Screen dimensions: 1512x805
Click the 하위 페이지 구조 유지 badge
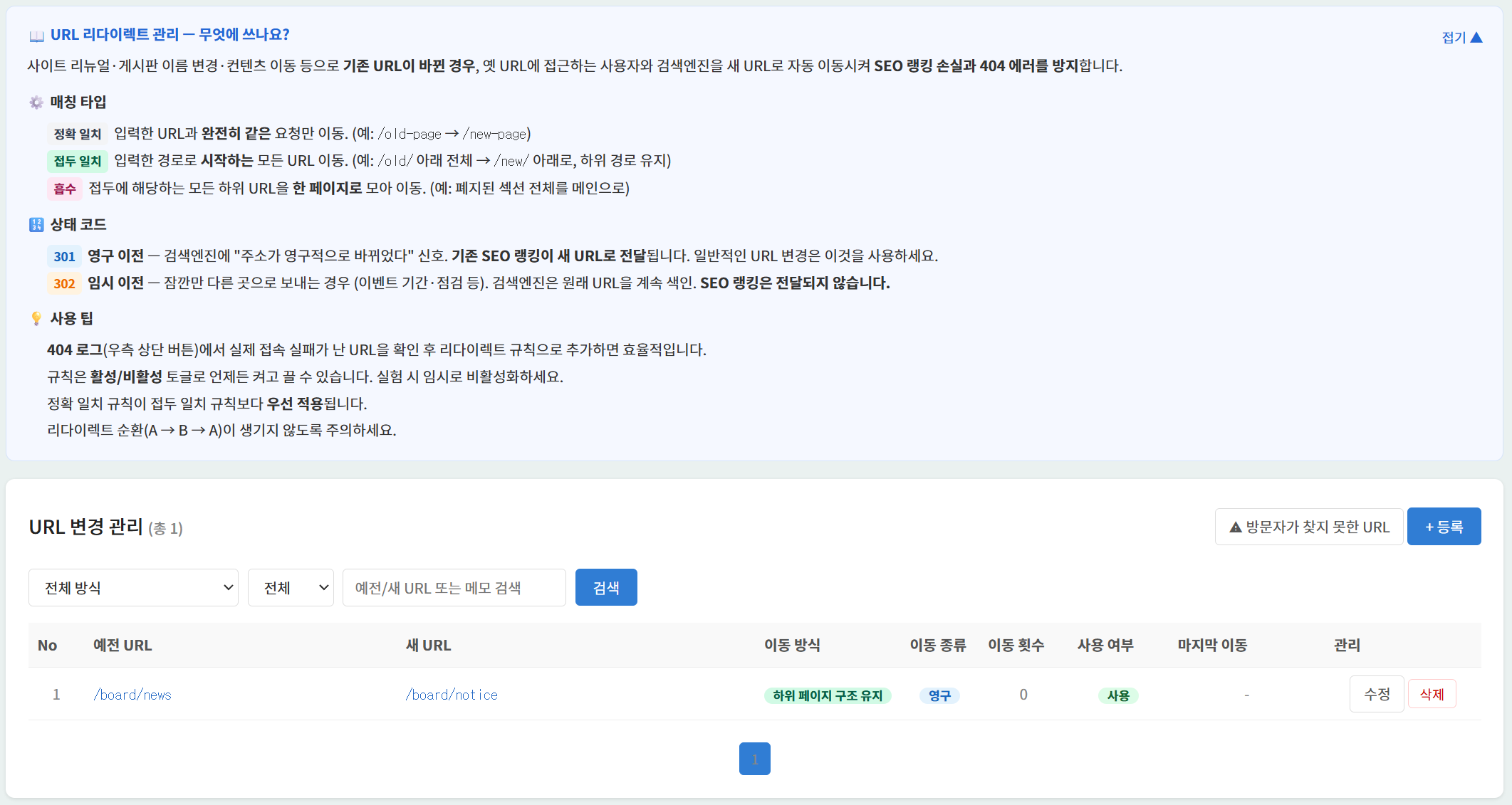[827, 695]
